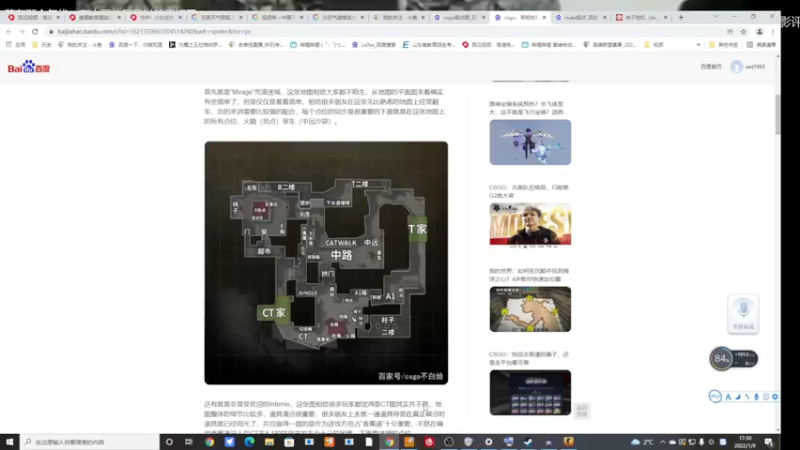
Task: Click the gear icon in IME toolbar
Action: (775, 396)
